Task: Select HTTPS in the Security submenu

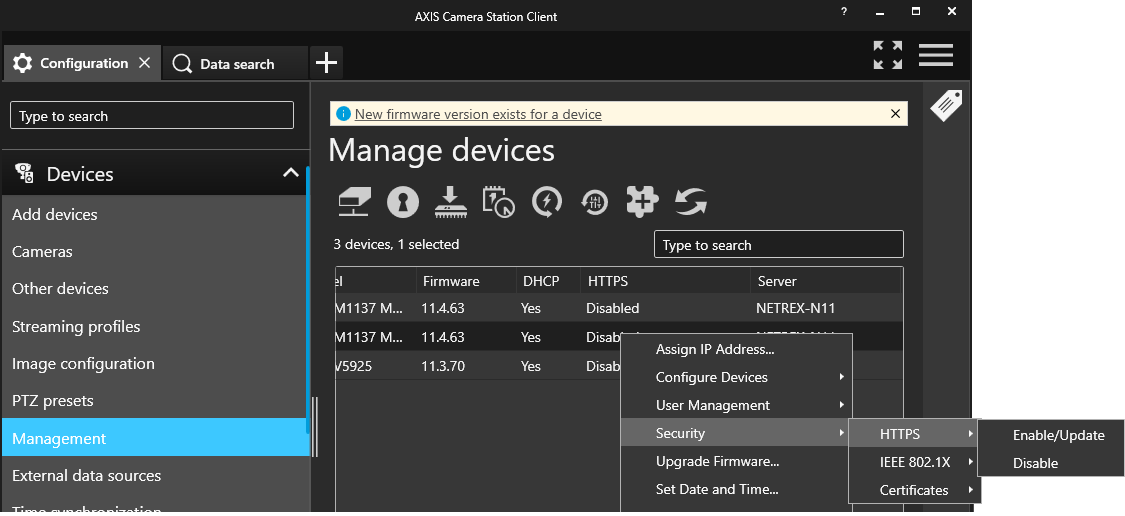Action: tap(914, 434)
